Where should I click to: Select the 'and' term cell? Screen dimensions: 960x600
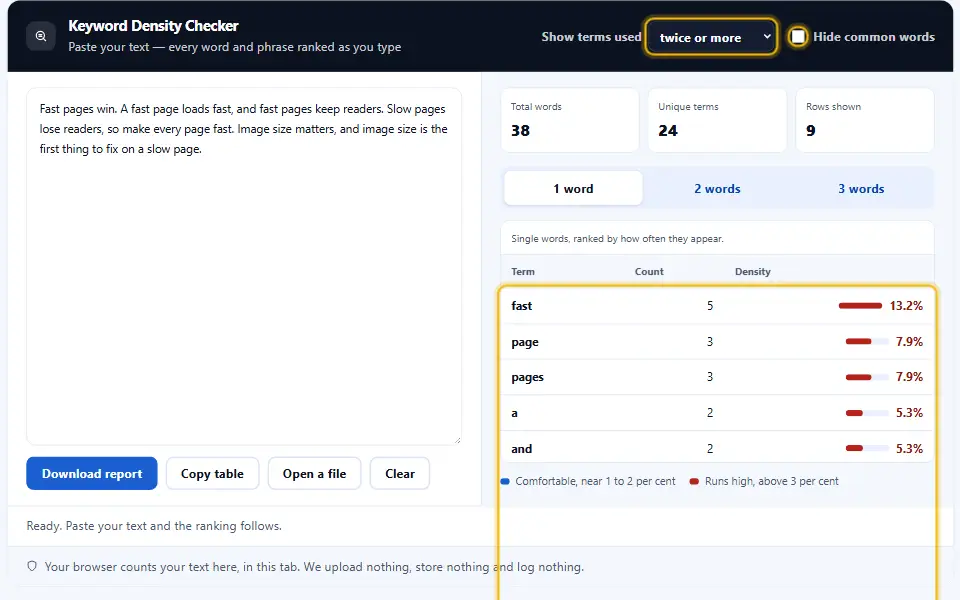[522, 448]
